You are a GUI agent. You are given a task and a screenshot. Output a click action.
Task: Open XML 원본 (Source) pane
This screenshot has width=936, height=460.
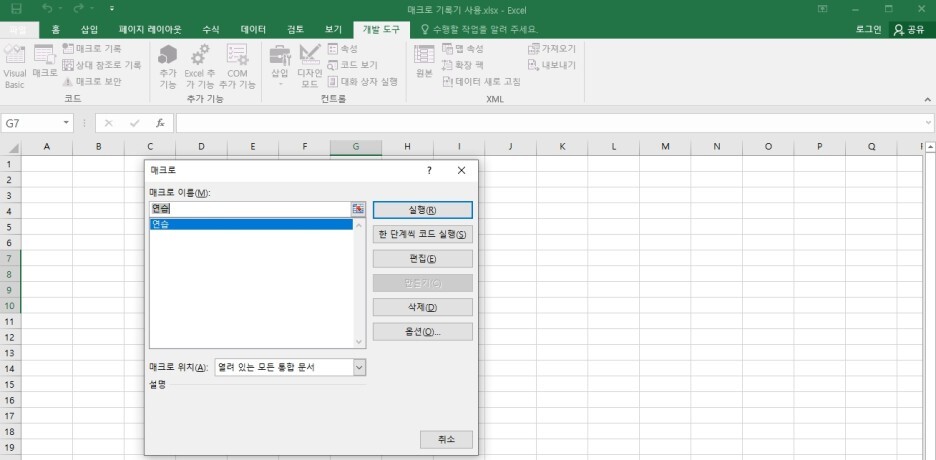click(424, 61)
